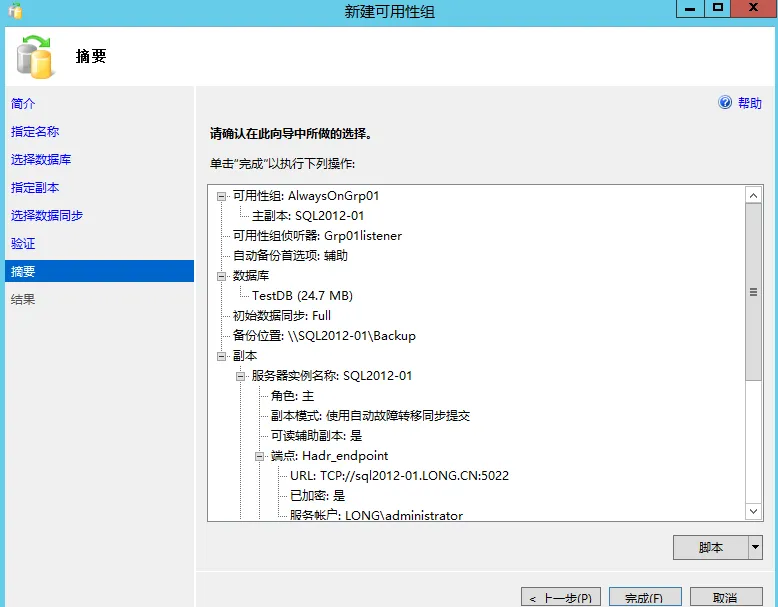
Task: Select the 数据库 row label
Action: (x=251, y=276)
